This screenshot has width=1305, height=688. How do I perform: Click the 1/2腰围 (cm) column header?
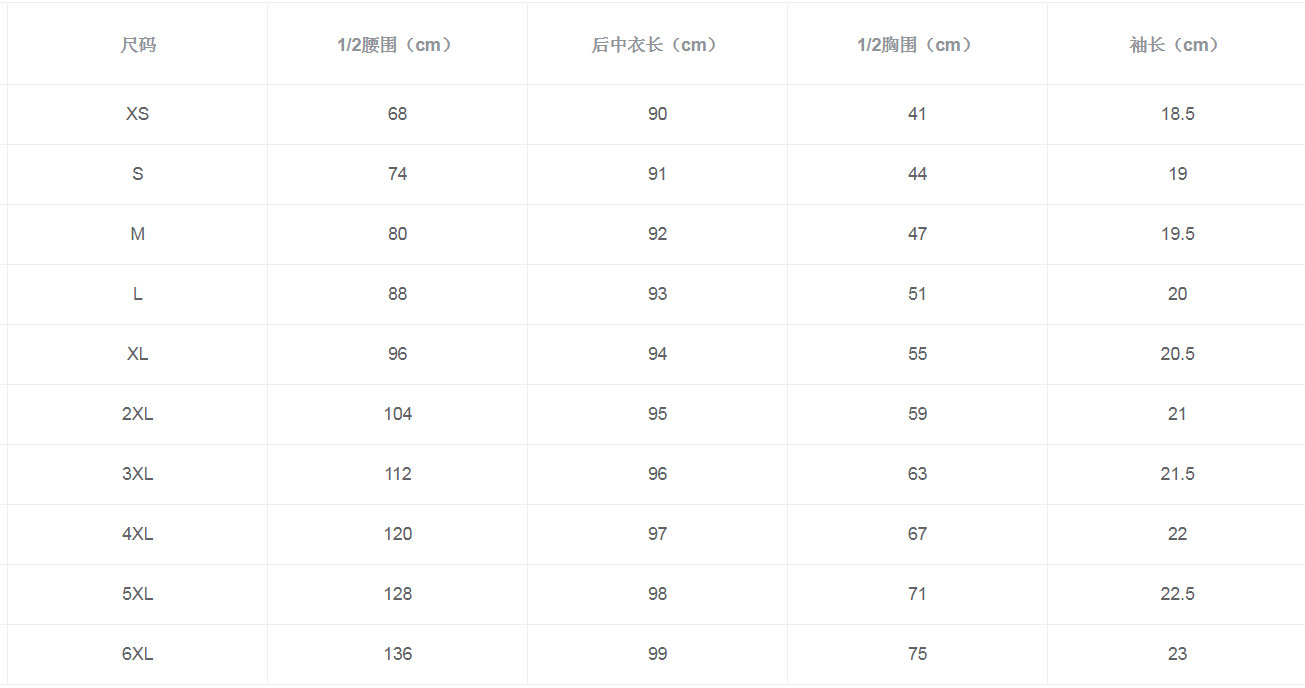pos(397,45)
